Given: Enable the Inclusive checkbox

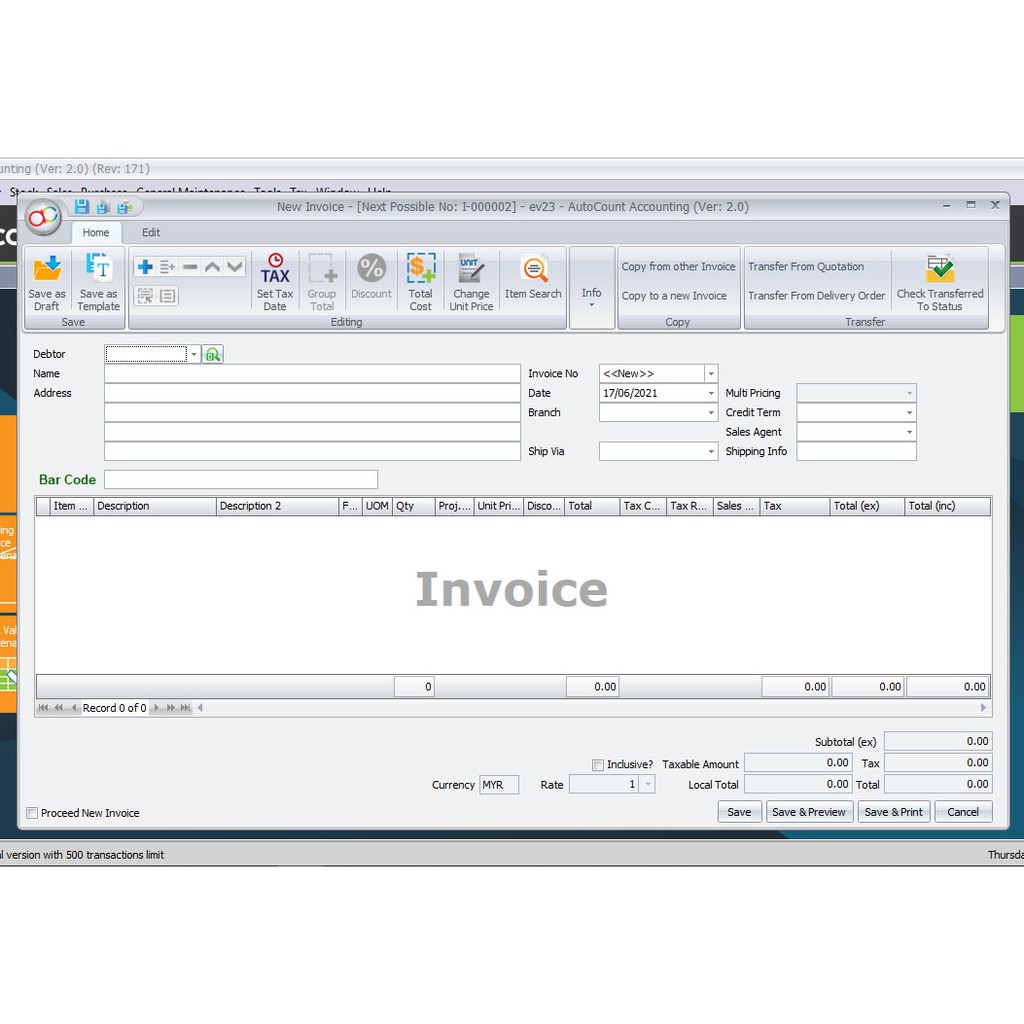Looking at the screenshot, I should point(598,765).
